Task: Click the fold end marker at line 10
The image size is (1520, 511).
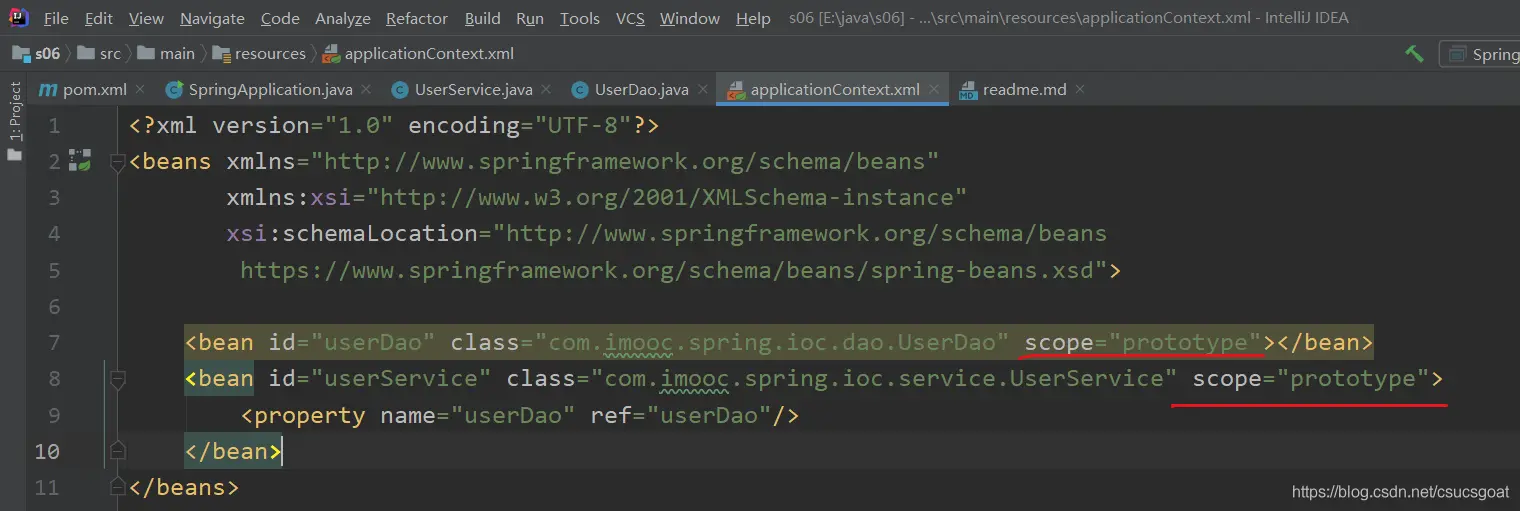Action: pyautogui.click(x=117, y=451)
